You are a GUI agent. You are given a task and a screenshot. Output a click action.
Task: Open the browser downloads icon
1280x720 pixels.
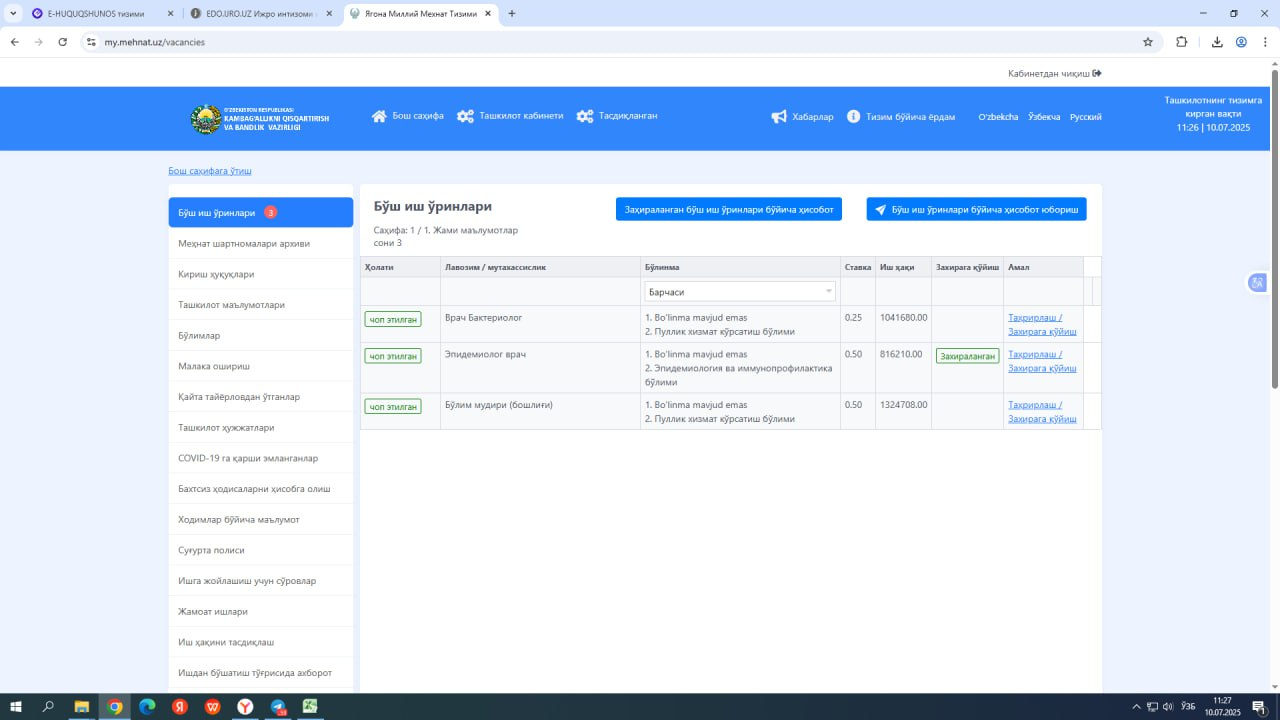[x=1217, y=42]
